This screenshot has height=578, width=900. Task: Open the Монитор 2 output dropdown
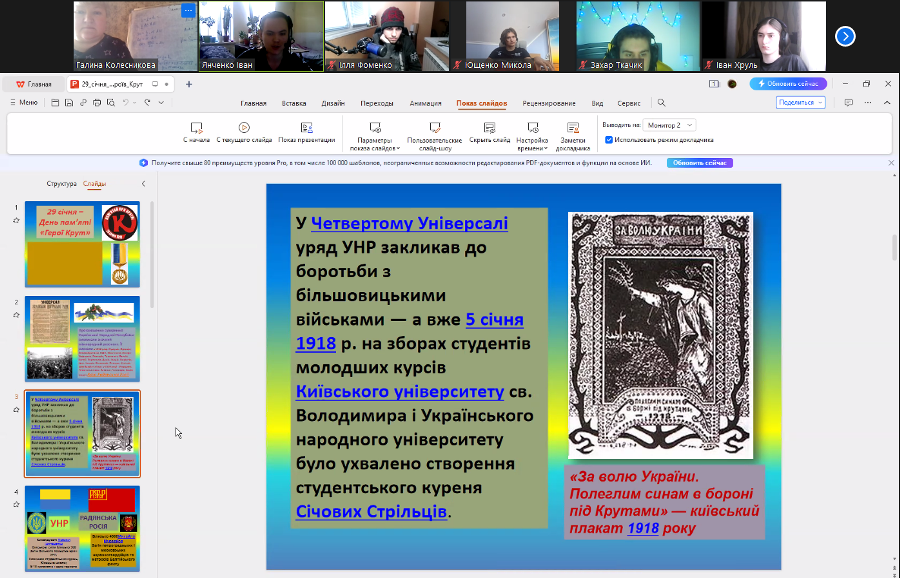point(669,125)
